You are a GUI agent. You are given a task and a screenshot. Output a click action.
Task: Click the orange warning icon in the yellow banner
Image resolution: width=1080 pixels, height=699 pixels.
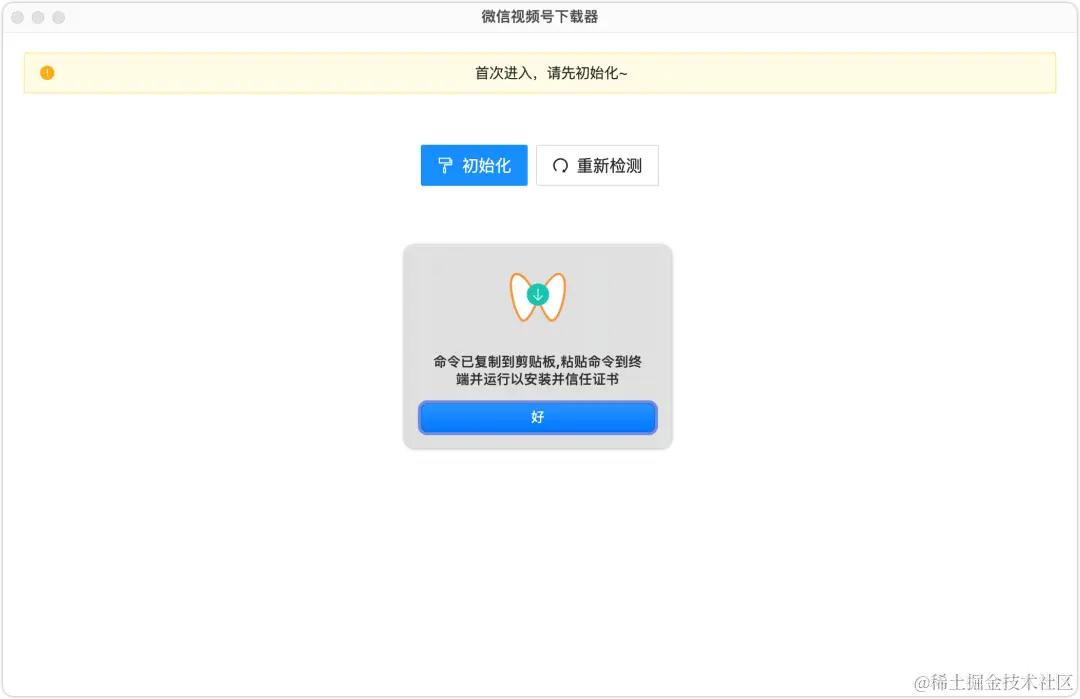pos(46,72)
